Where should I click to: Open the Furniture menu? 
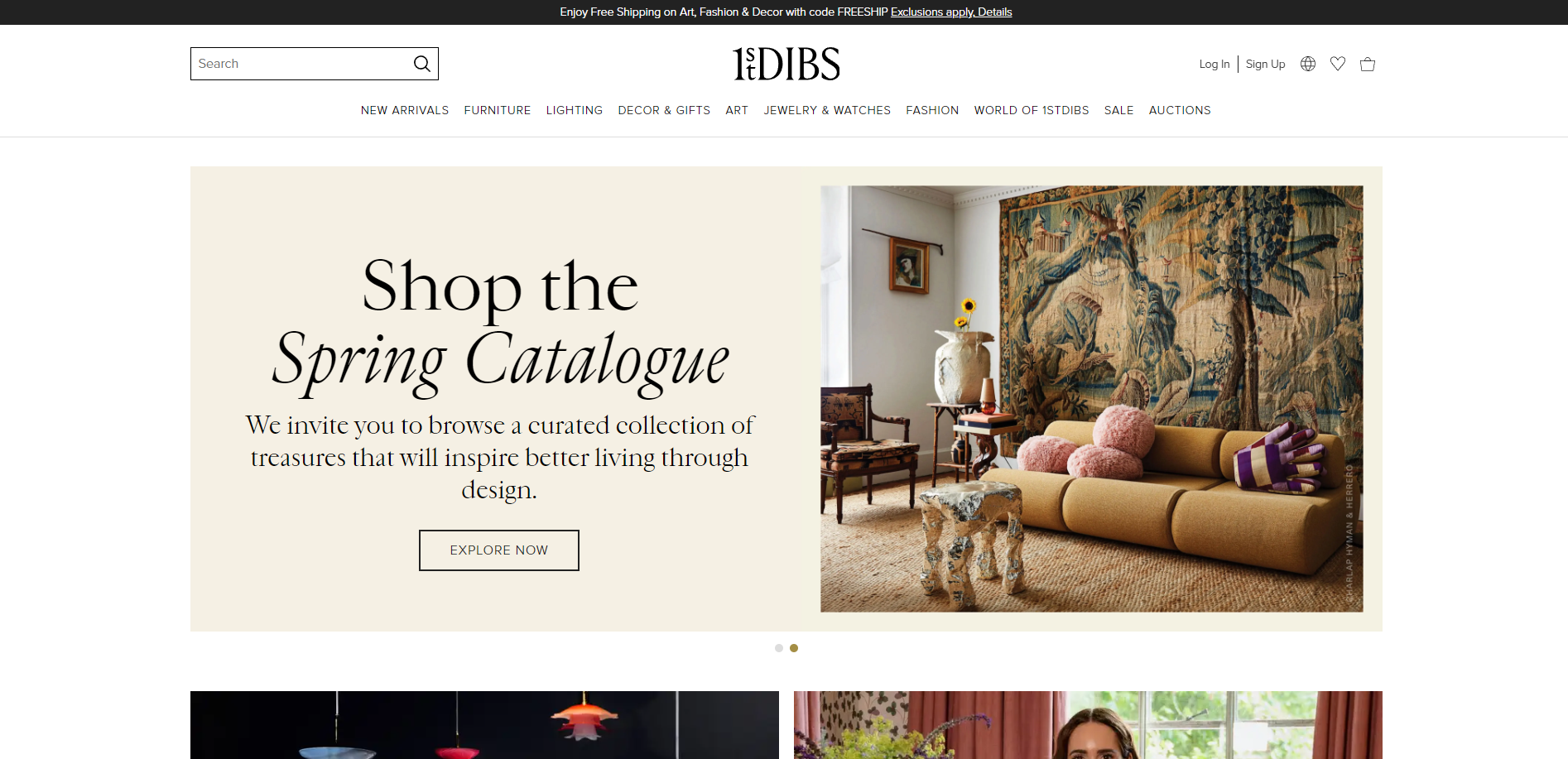498,110
